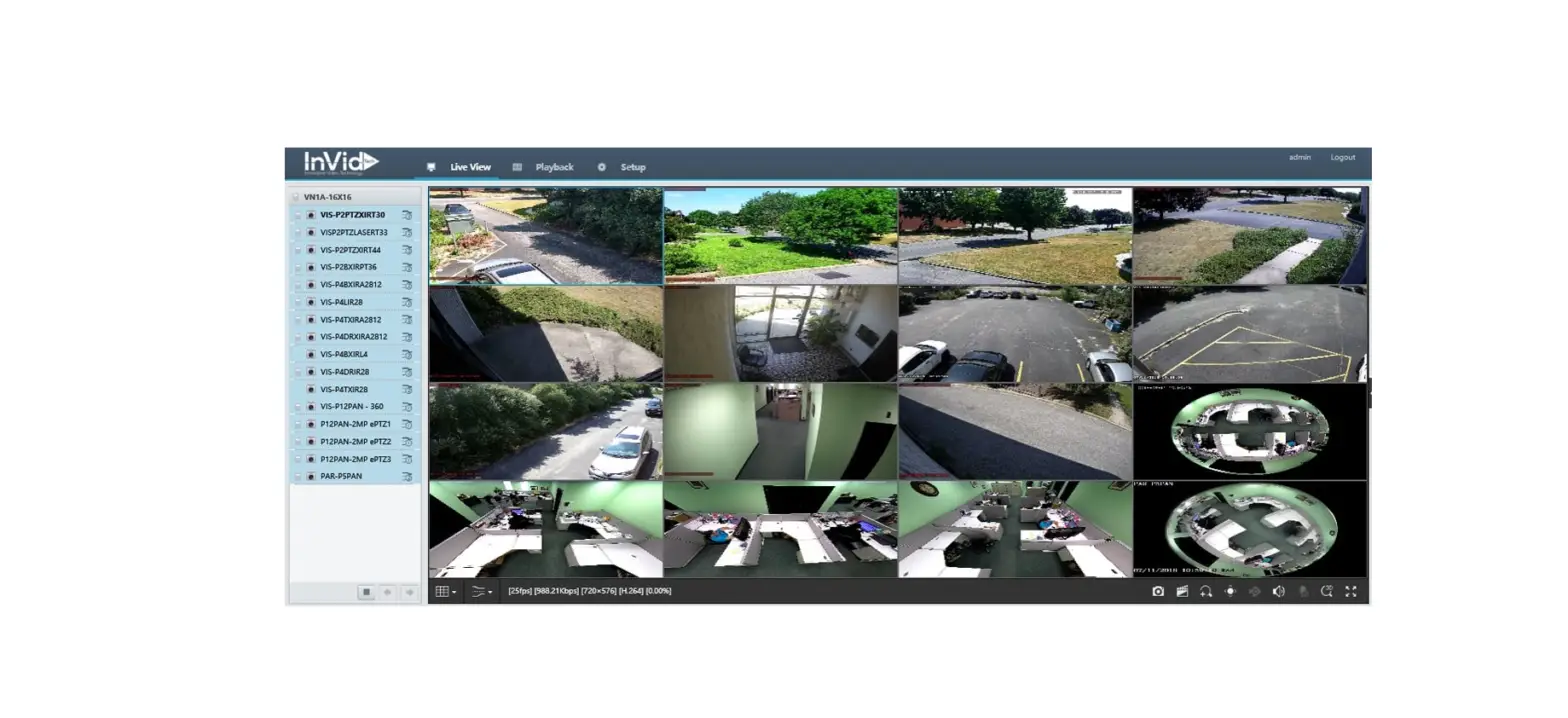Open the PTZ control icon

coord(1230,591)
